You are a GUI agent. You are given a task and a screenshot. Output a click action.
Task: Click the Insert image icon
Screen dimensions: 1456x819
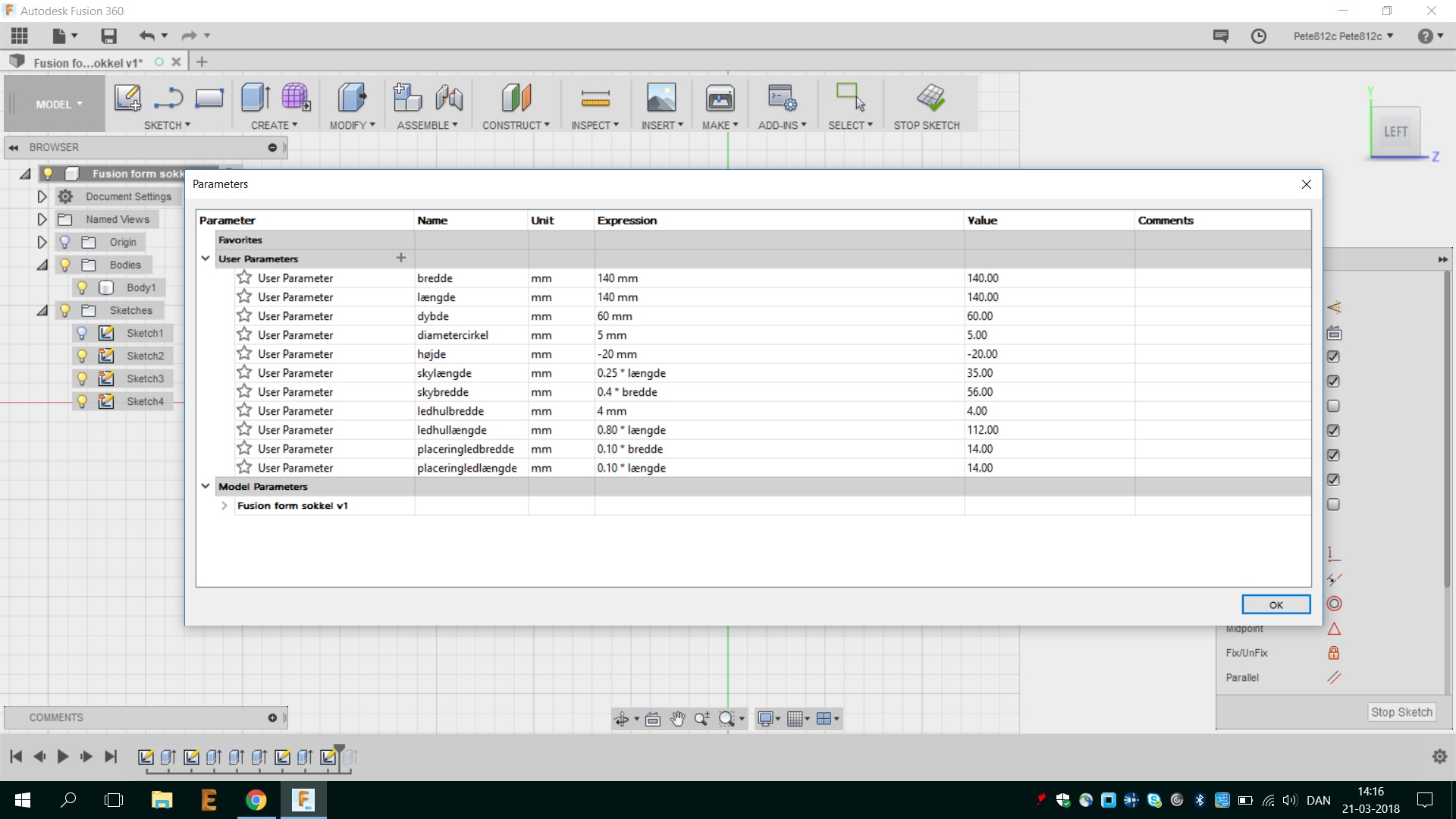coord(661,98)
